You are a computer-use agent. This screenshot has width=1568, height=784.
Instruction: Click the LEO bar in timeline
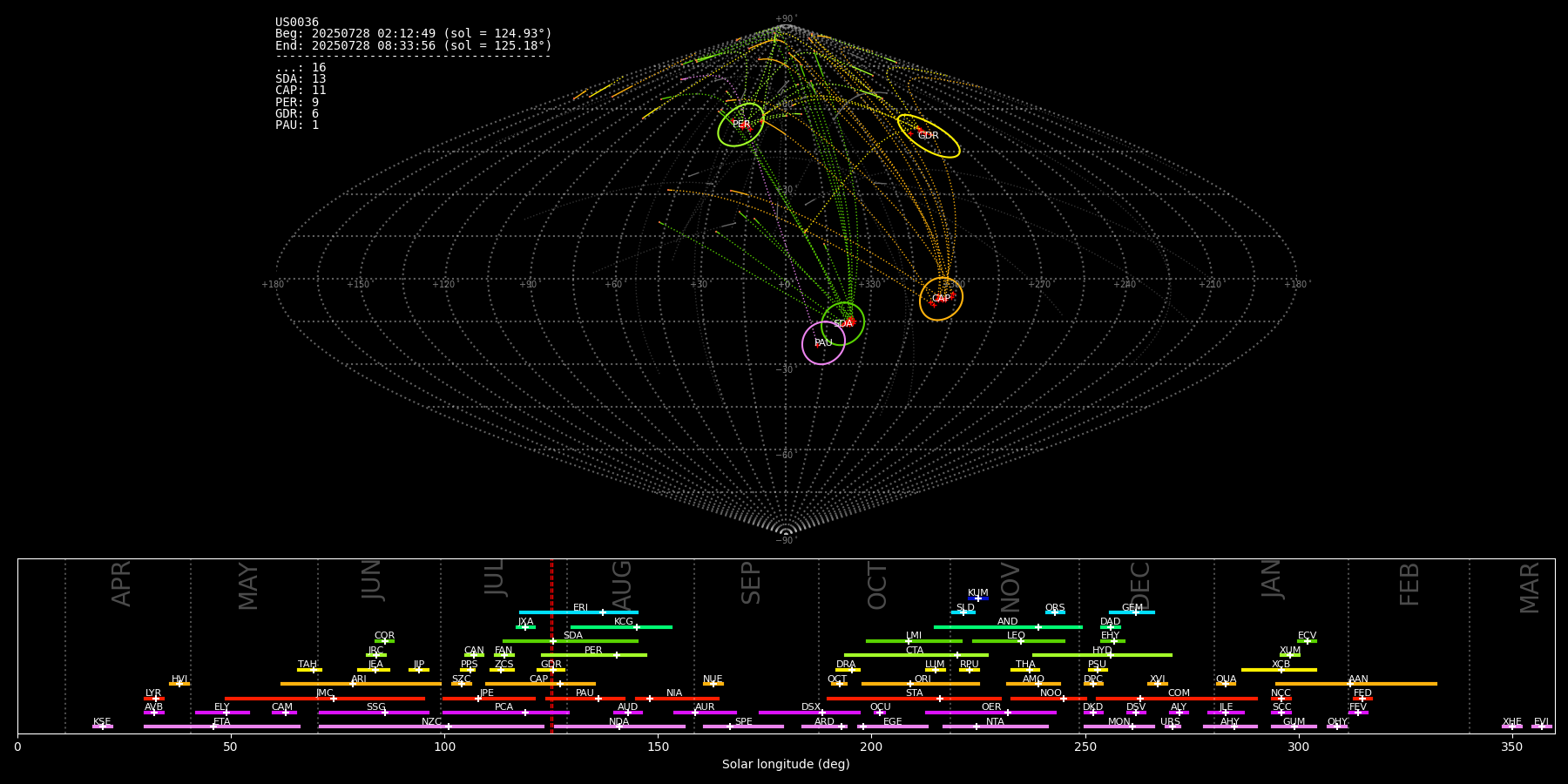tap(1018, 641)
